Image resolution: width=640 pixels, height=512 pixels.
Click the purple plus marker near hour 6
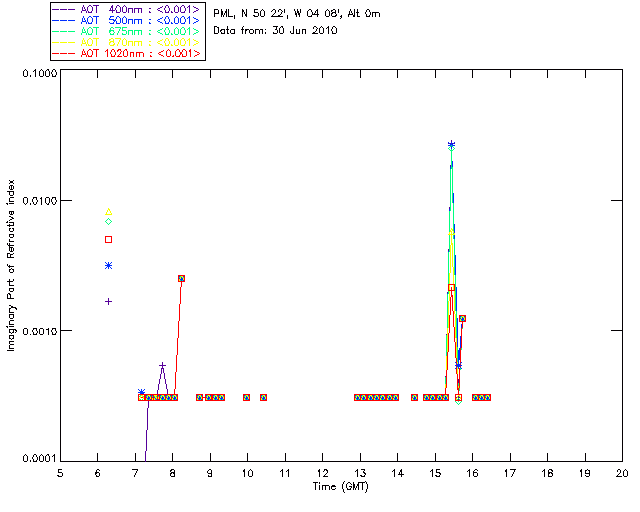(109, 301)
